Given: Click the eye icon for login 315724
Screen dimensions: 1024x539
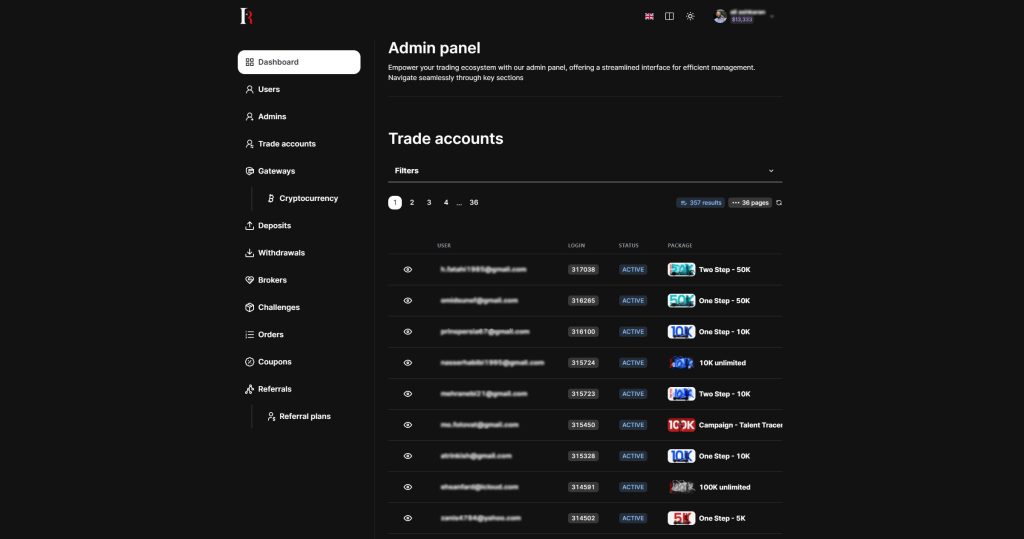Looking at the screenshot, I should point(408,363).
